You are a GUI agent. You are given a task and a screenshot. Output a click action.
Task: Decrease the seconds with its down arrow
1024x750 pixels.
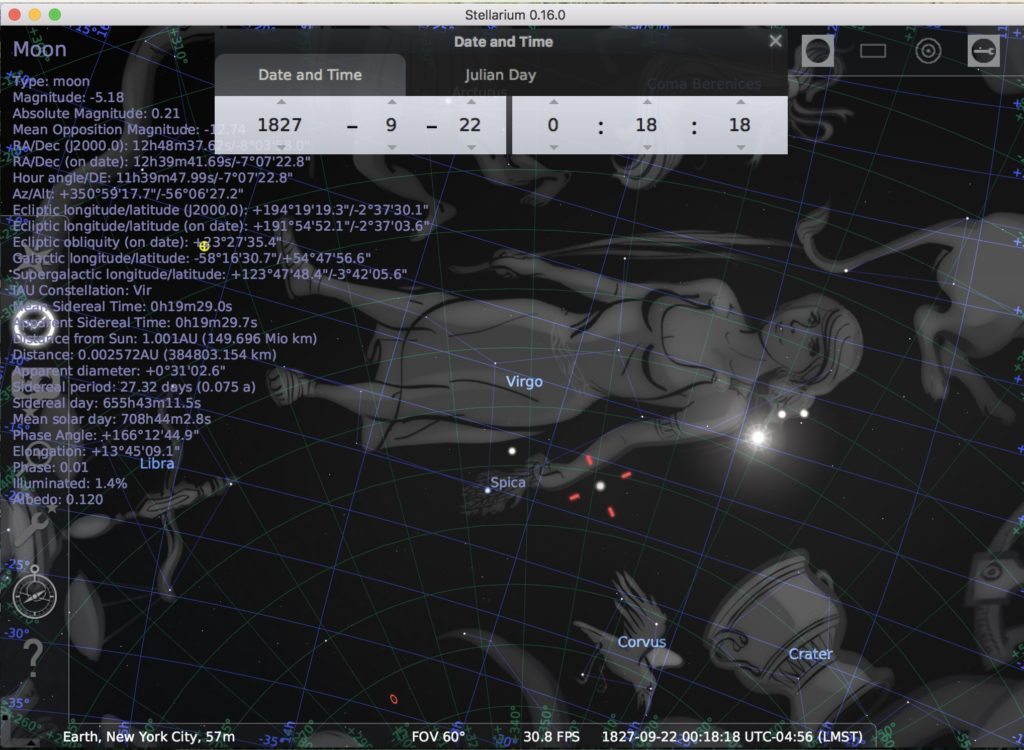pos(740,148)
